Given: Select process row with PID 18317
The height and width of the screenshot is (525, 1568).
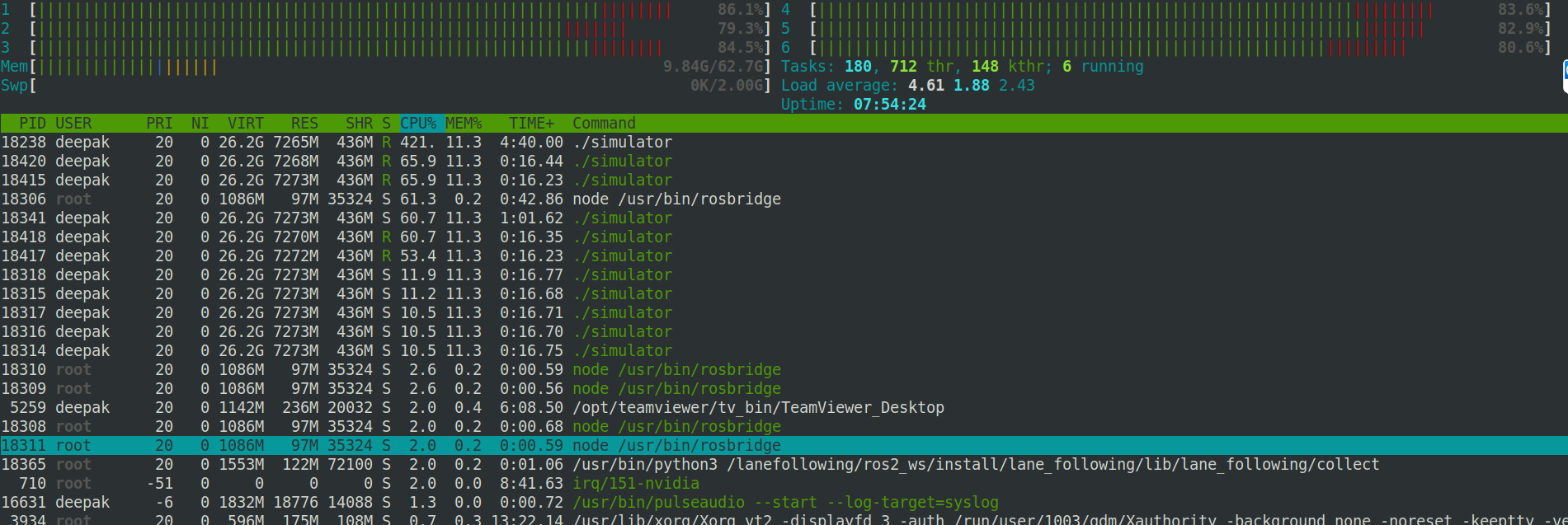Looking at the screenshot, I should [784, 313].
